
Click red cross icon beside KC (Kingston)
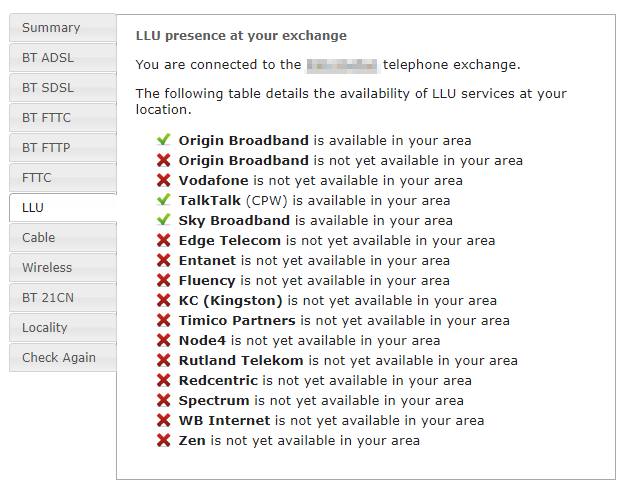coord(163,300)
